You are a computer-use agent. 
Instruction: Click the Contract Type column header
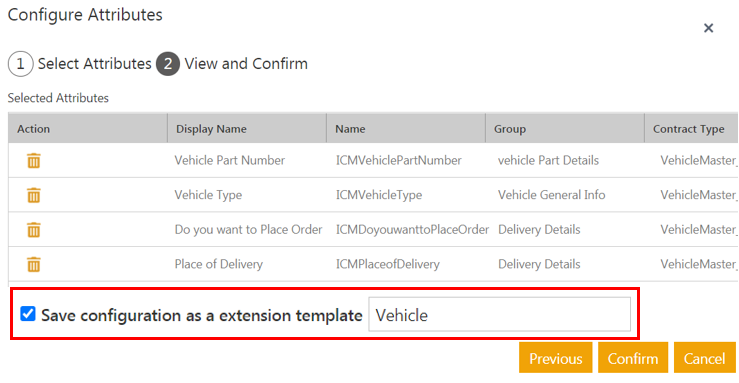(x=691, y=129)
